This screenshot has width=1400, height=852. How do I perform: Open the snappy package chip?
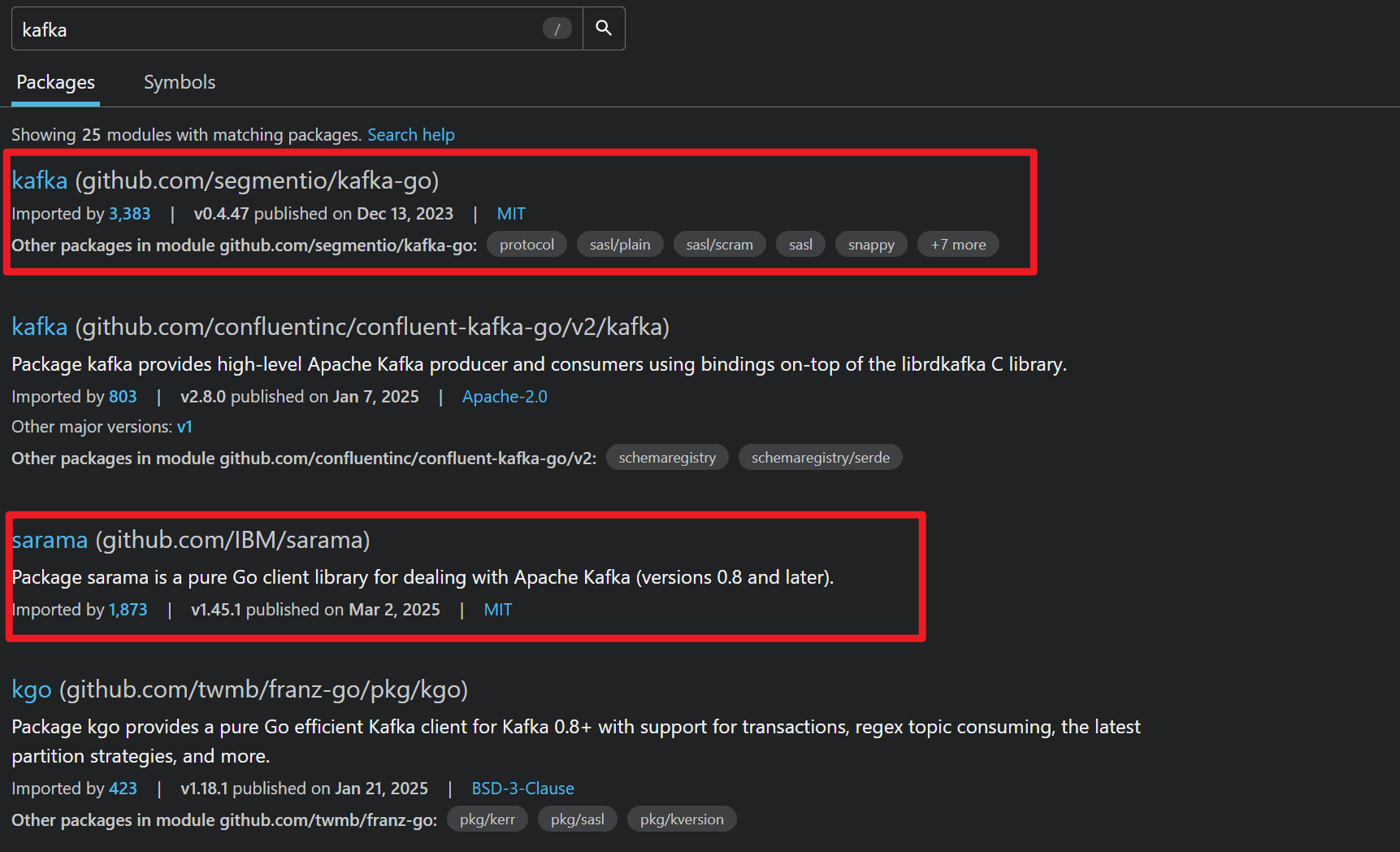871,245
